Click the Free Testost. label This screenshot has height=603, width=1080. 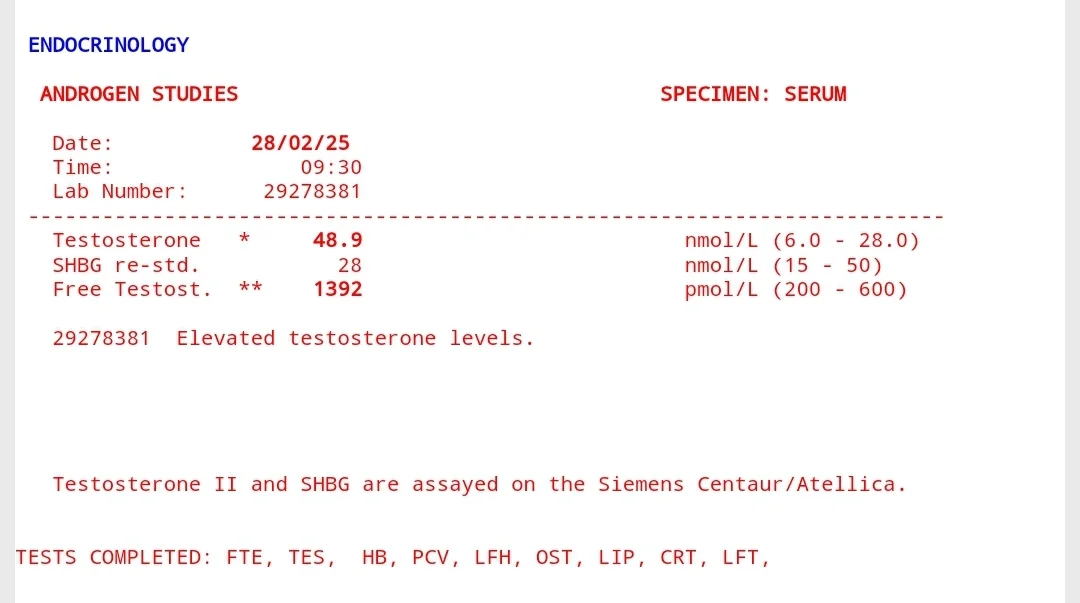(x=132, y=290)
